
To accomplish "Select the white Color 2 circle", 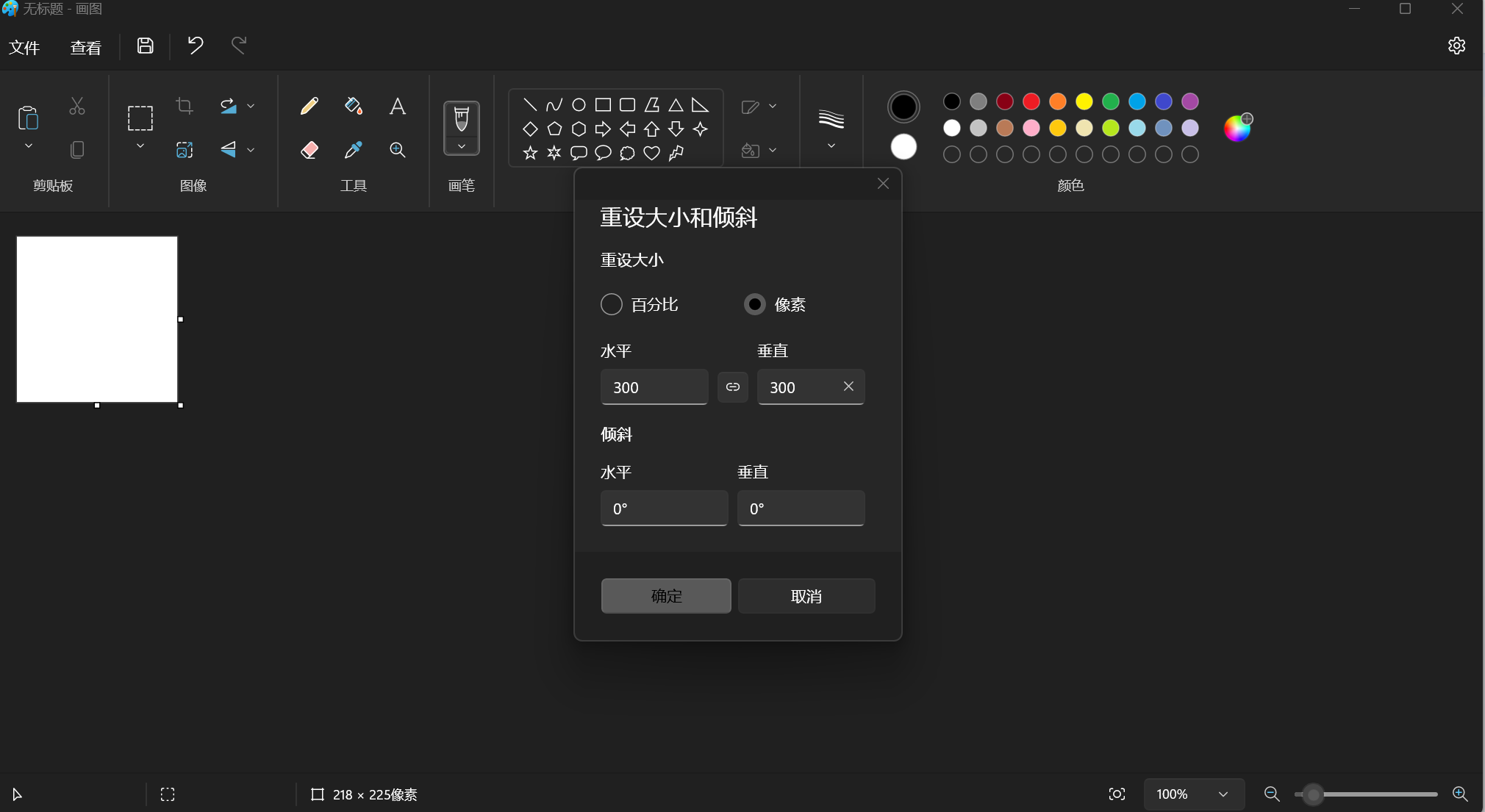I will (903, 147).
